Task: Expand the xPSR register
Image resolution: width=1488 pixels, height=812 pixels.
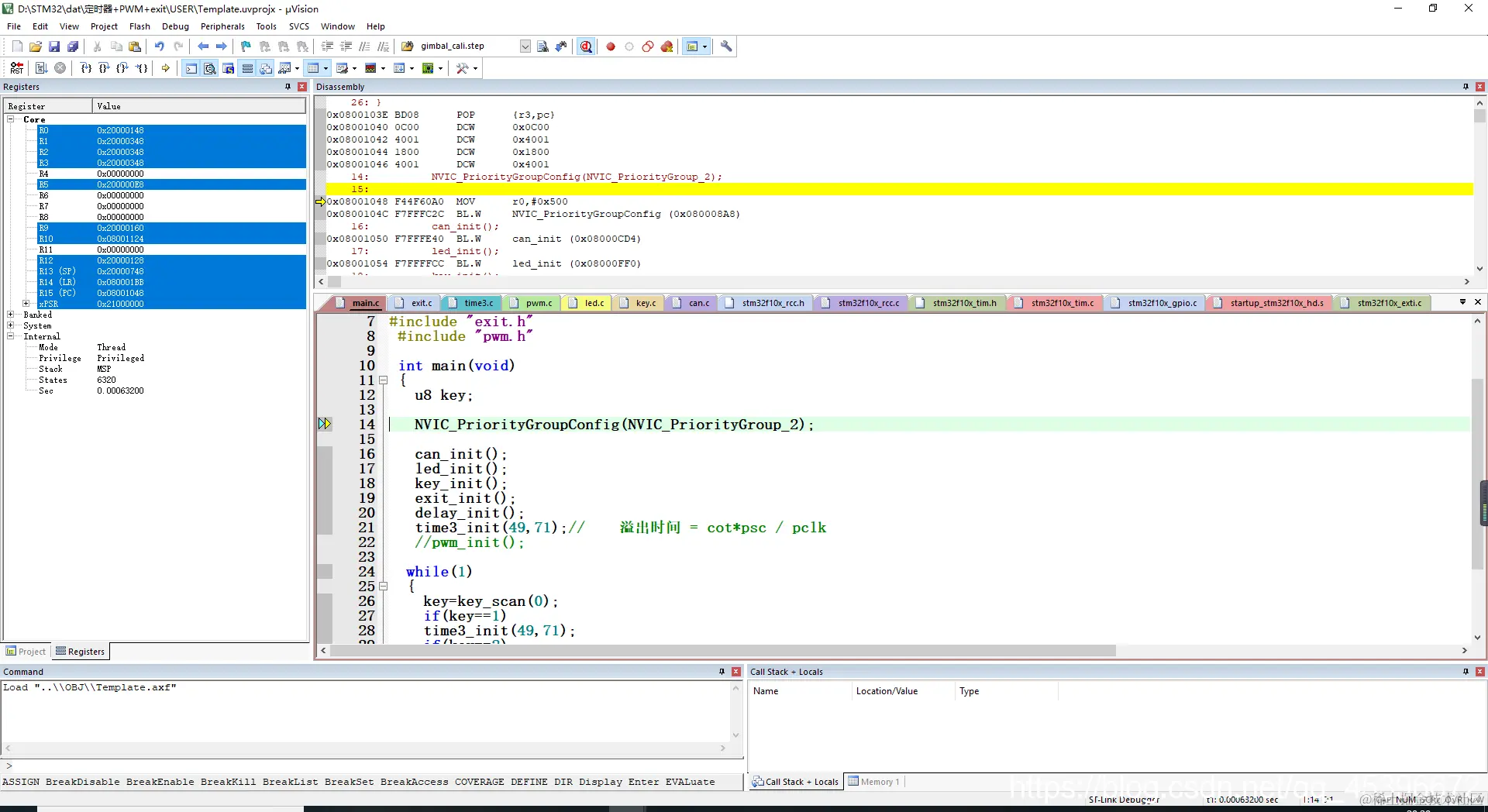Action: pos(26,304)
